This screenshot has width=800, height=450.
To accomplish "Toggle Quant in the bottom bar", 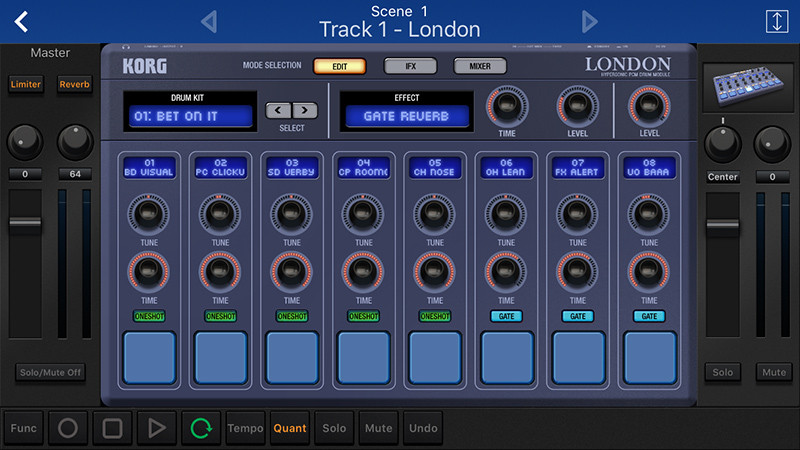I will (x=290, y=428).
